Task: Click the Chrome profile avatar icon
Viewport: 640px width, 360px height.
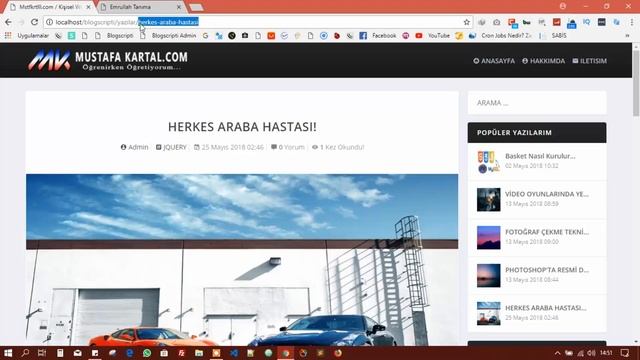Action: point(563,6)
